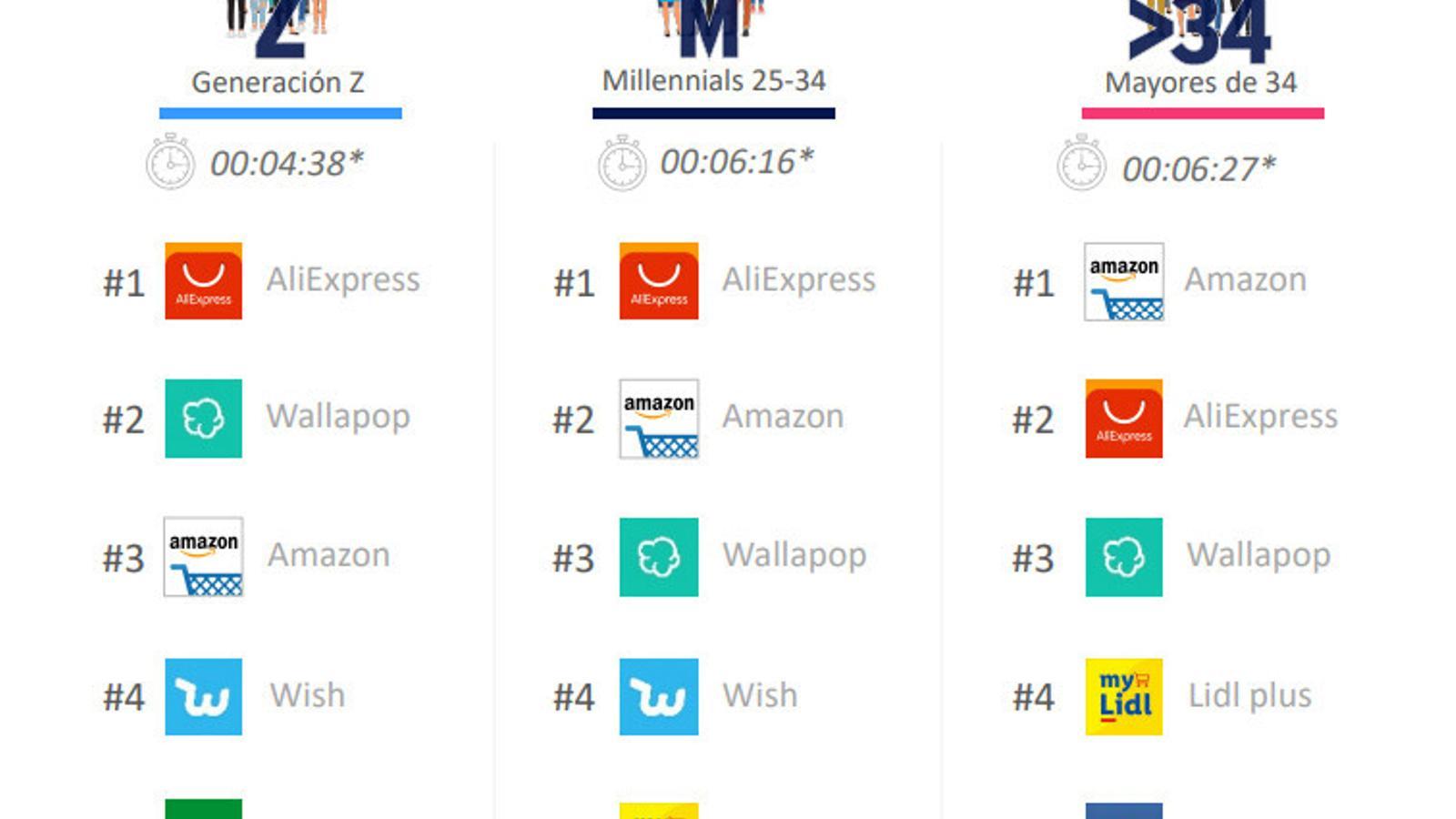This screenshot has height=819, width=1456.
Task: Click the AliExpress icon under Millennials 25-34
Action: point(659,281)
